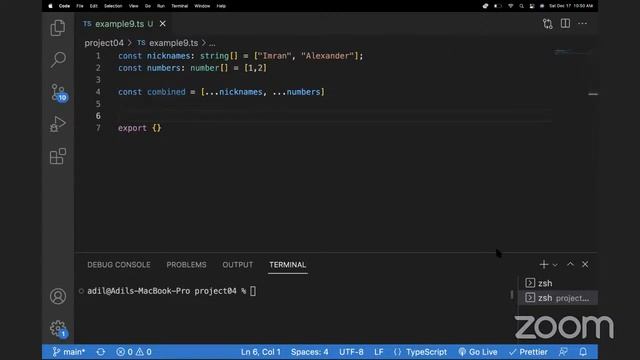This screenshot has height=360, width=640.
Task: Open the terminal launch profile dropdown
Action: 555,265
